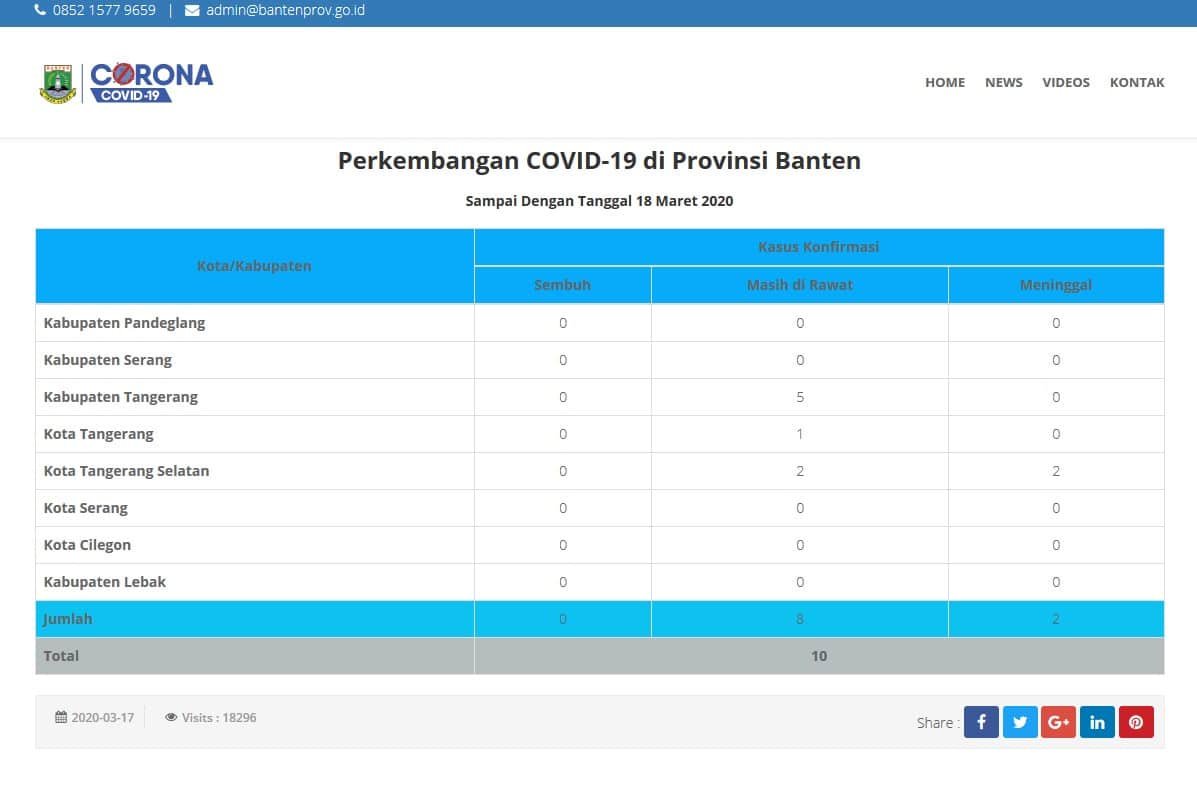Click the calendar icon beside 2020-03-17

[61, 717]
